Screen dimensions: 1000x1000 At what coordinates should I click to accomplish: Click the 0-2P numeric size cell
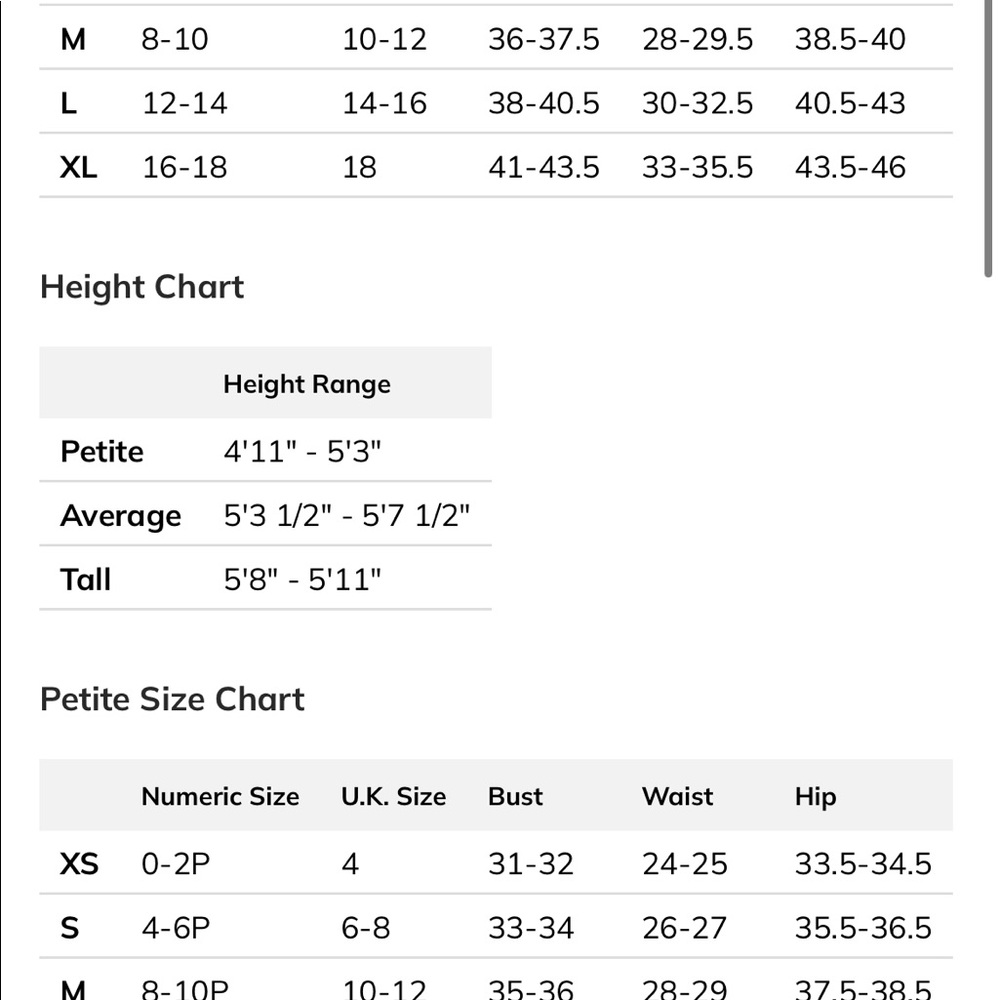click(x=175, y=864)
